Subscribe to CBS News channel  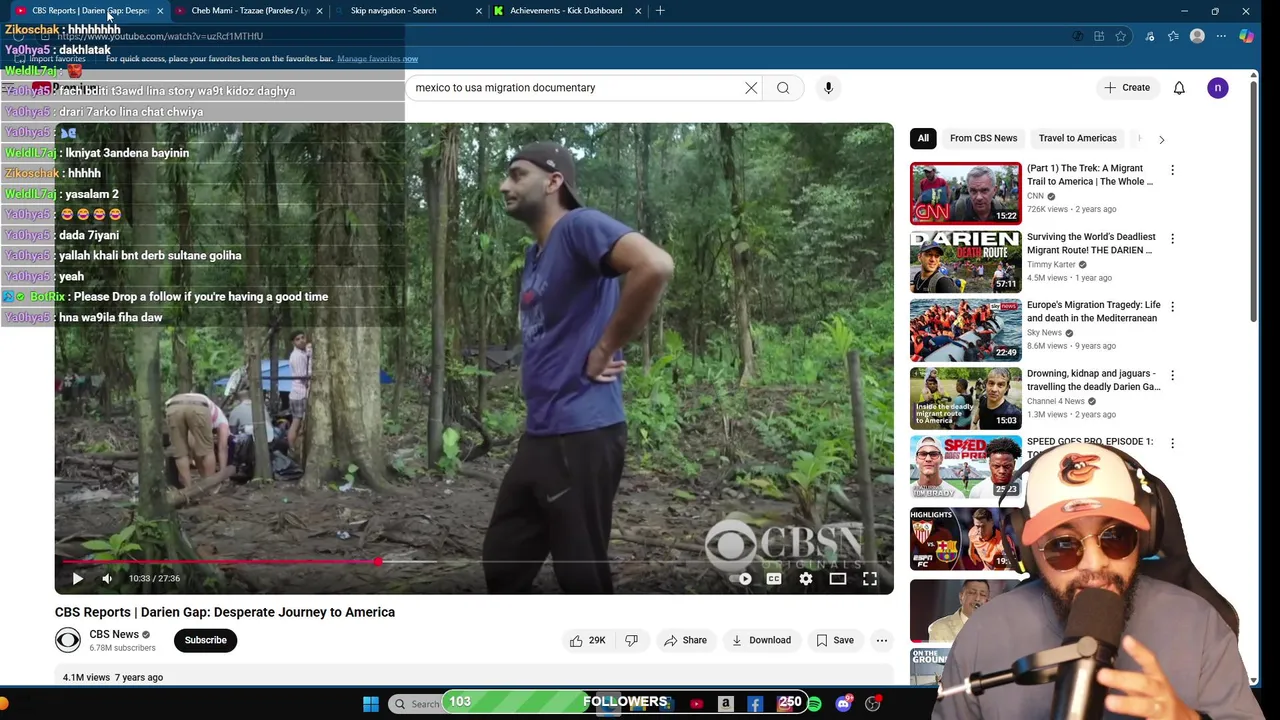[x=205, y=640]
